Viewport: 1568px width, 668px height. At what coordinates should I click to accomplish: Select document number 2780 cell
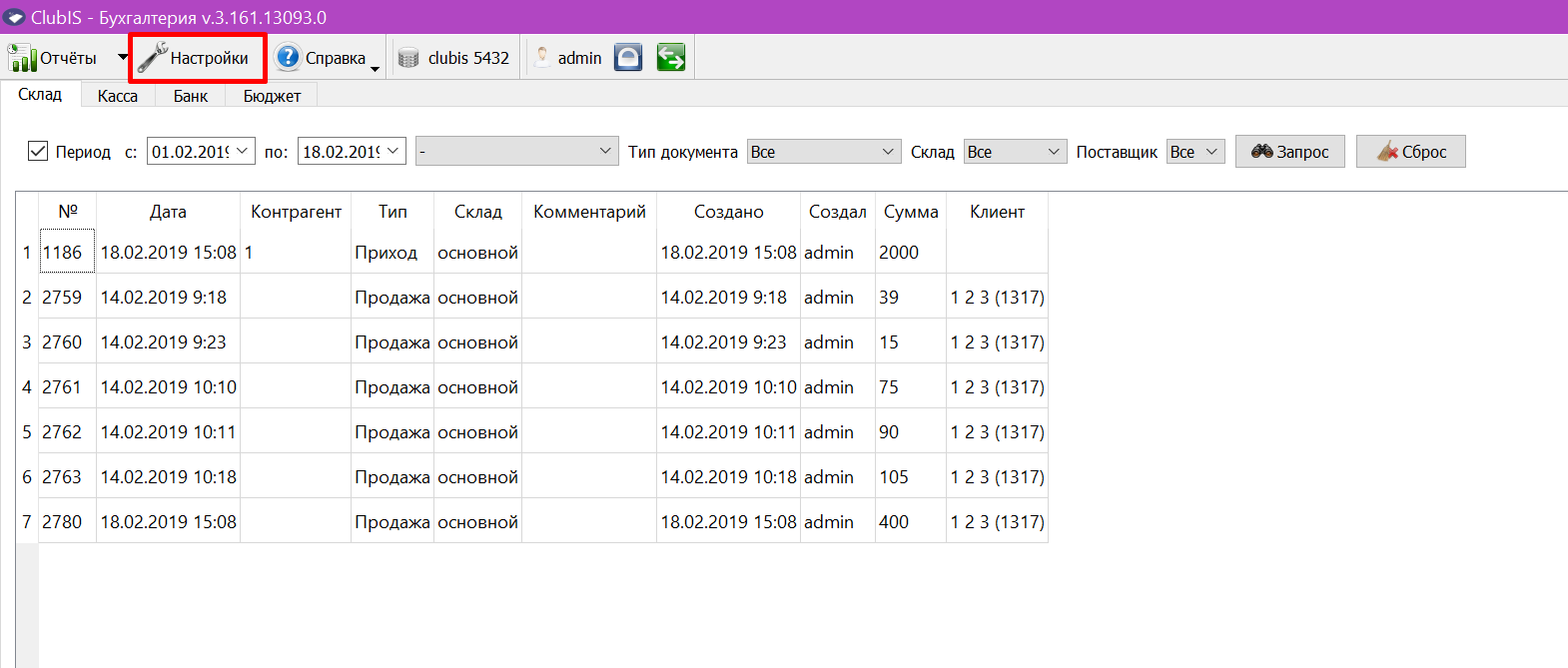[x=67, y=521]
